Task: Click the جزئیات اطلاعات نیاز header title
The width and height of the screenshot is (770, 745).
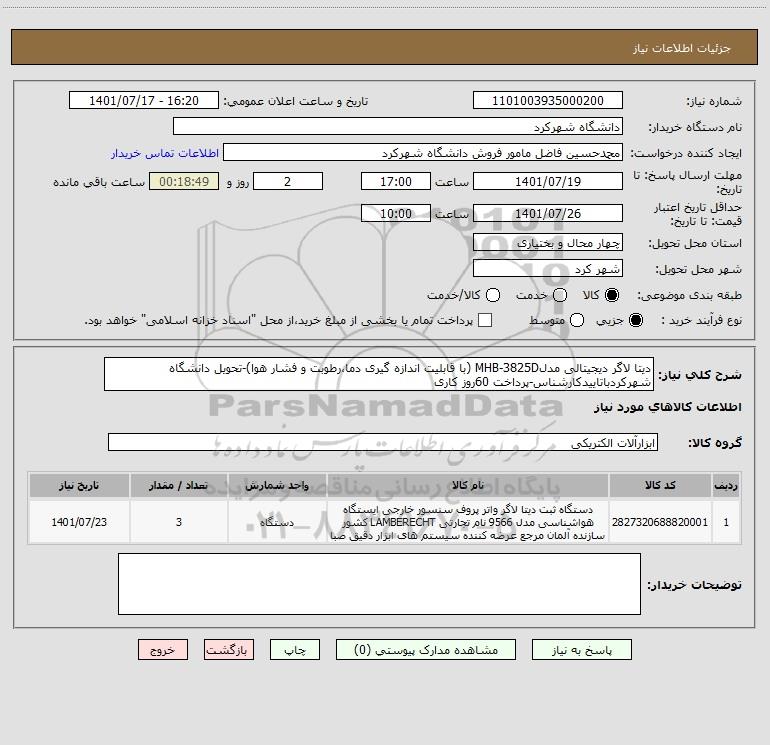Action: point(682,48)
